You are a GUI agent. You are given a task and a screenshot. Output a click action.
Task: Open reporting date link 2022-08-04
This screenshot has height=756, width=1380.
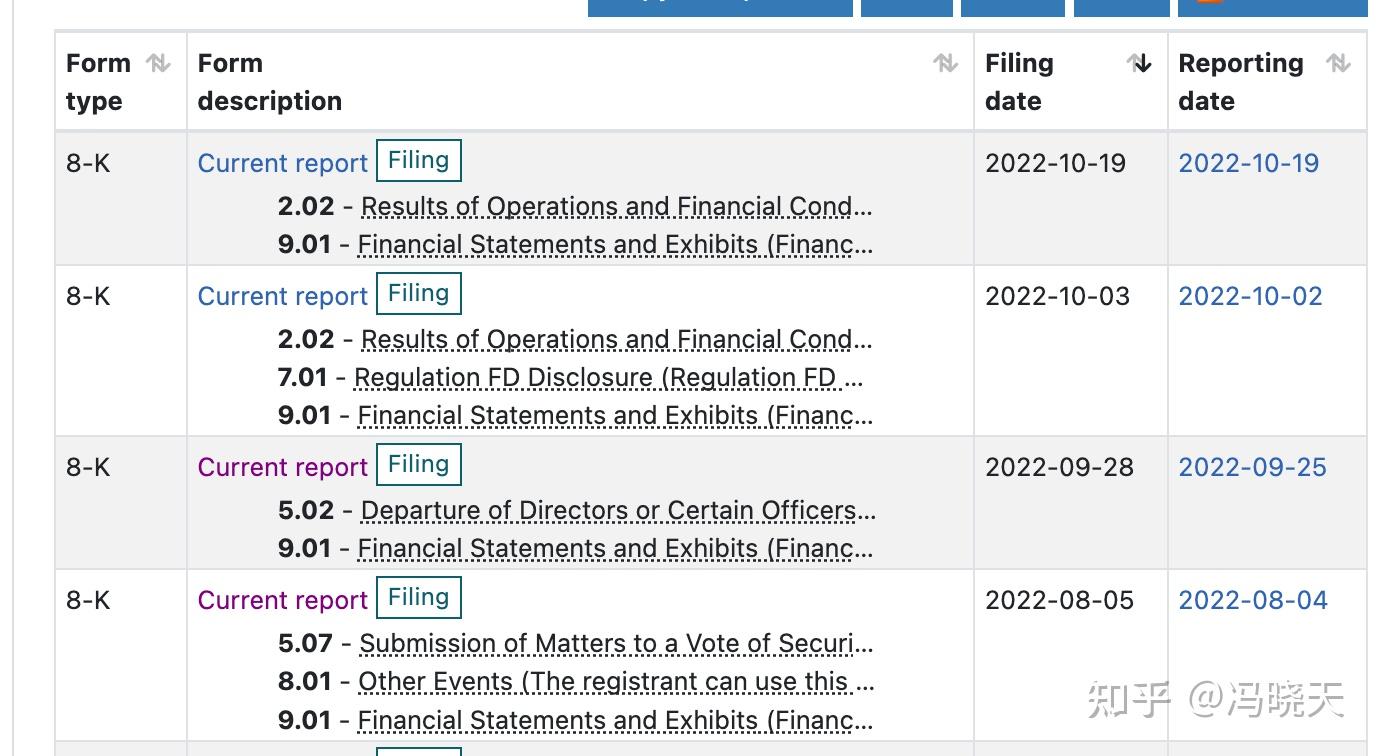coord(1253,601)
